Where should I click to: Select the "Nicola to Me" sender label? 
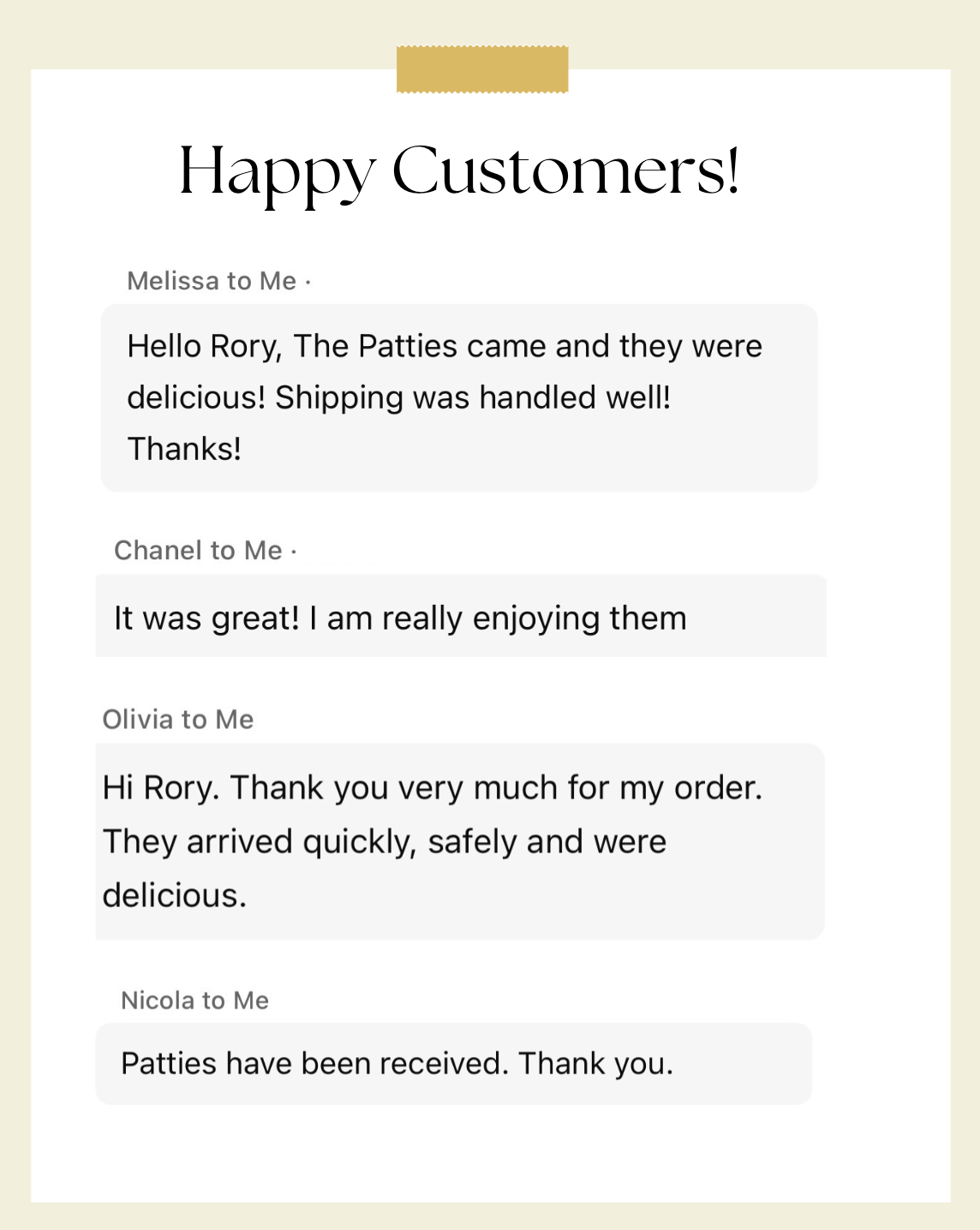[x=195, y=1000]
